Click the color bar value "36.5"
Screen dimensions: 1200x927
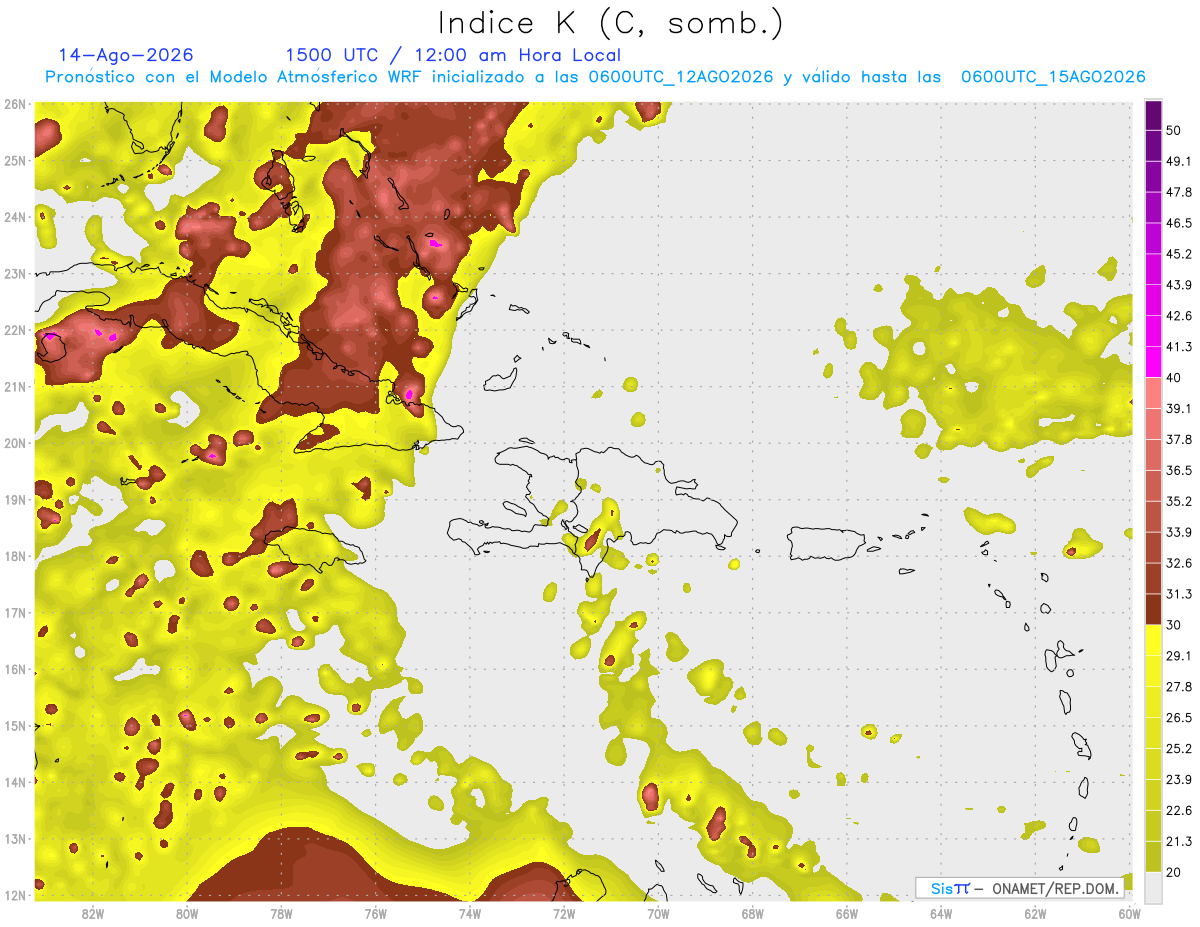point(1178,470)
